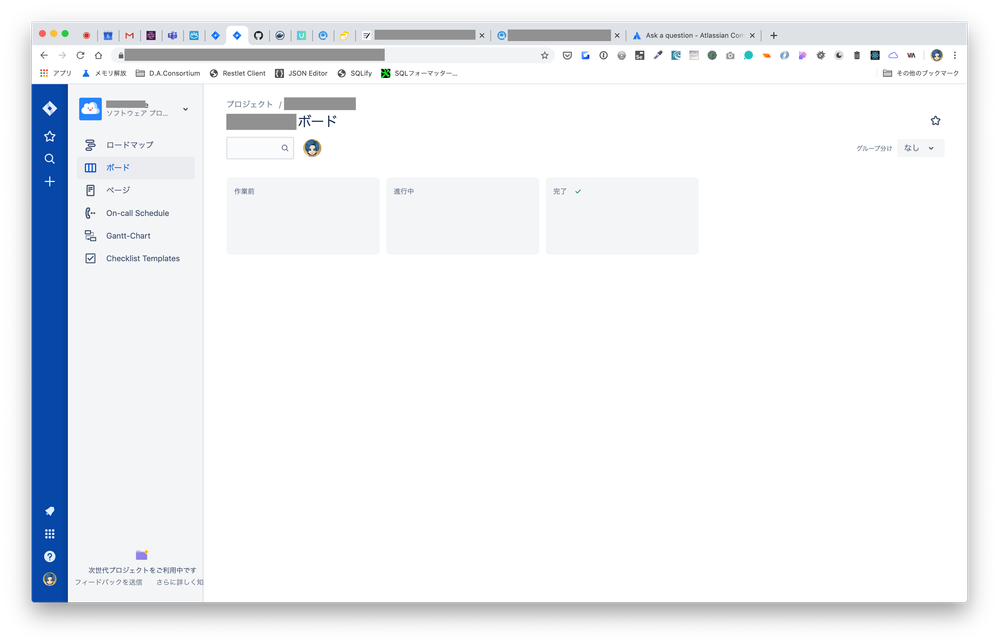Image resolution: width=999 pixels, height=644 pixels.
Task: Open notifications megaphone icon in blue sidebar
Action: point(50,511)
